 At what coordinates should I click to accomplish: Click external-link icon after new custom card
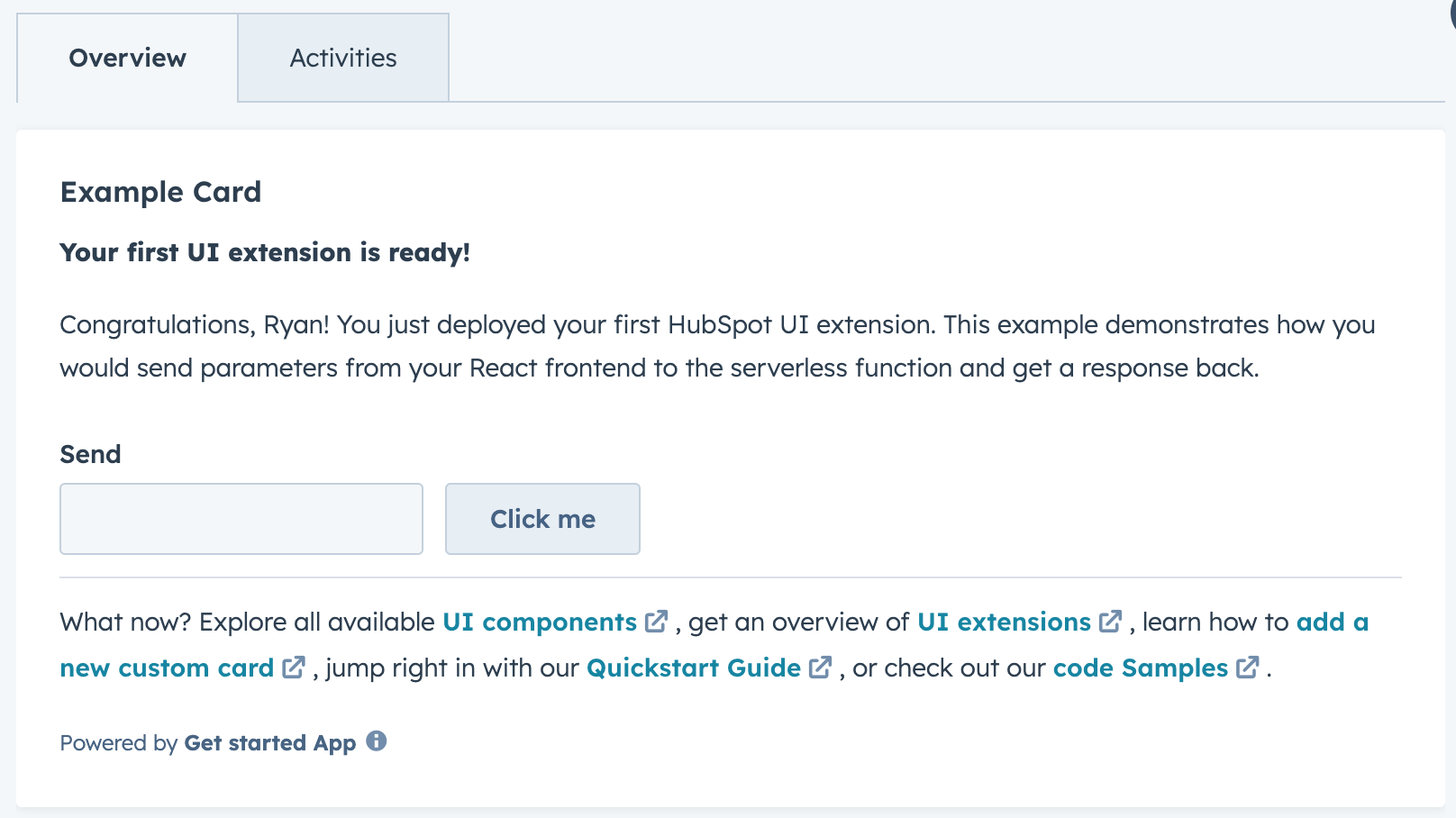(x=294, y=668)
